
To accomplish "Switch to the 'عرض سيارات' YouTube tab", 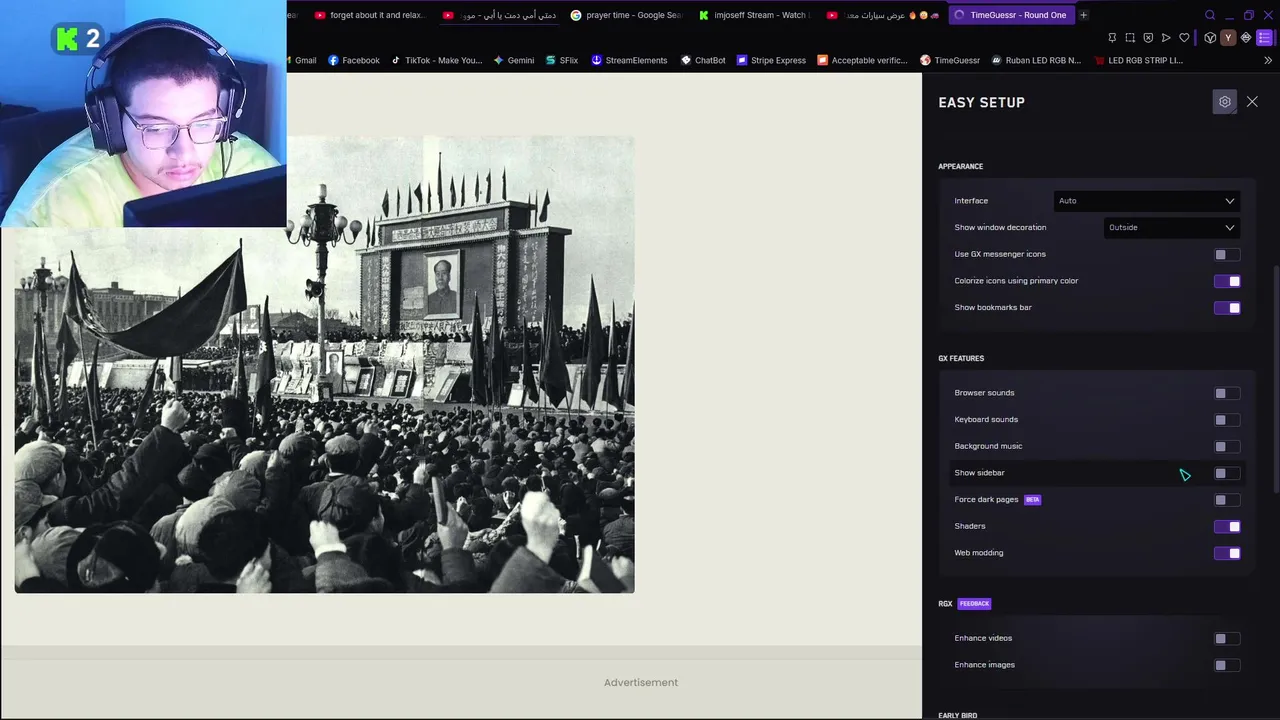I will pos(883,15).
